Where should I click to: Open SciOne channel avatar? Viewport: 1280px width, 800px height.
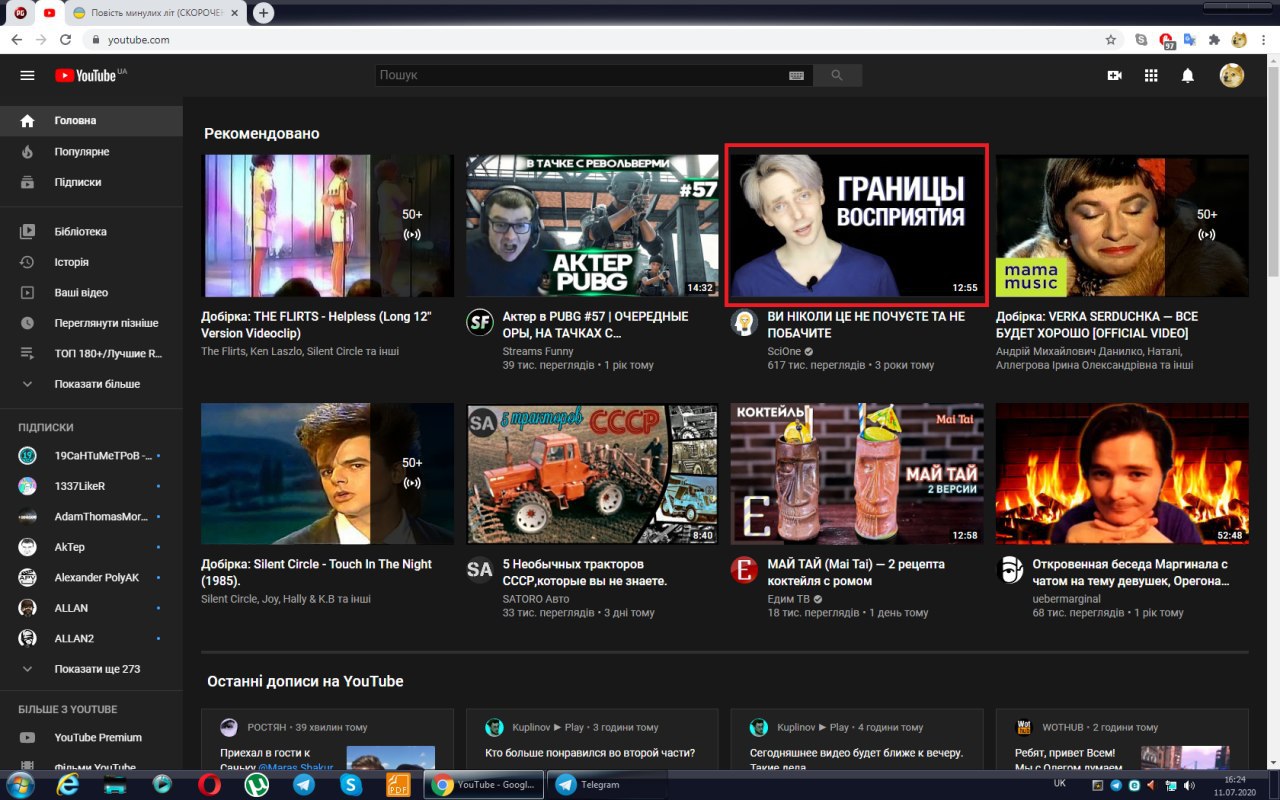[744, 322]
